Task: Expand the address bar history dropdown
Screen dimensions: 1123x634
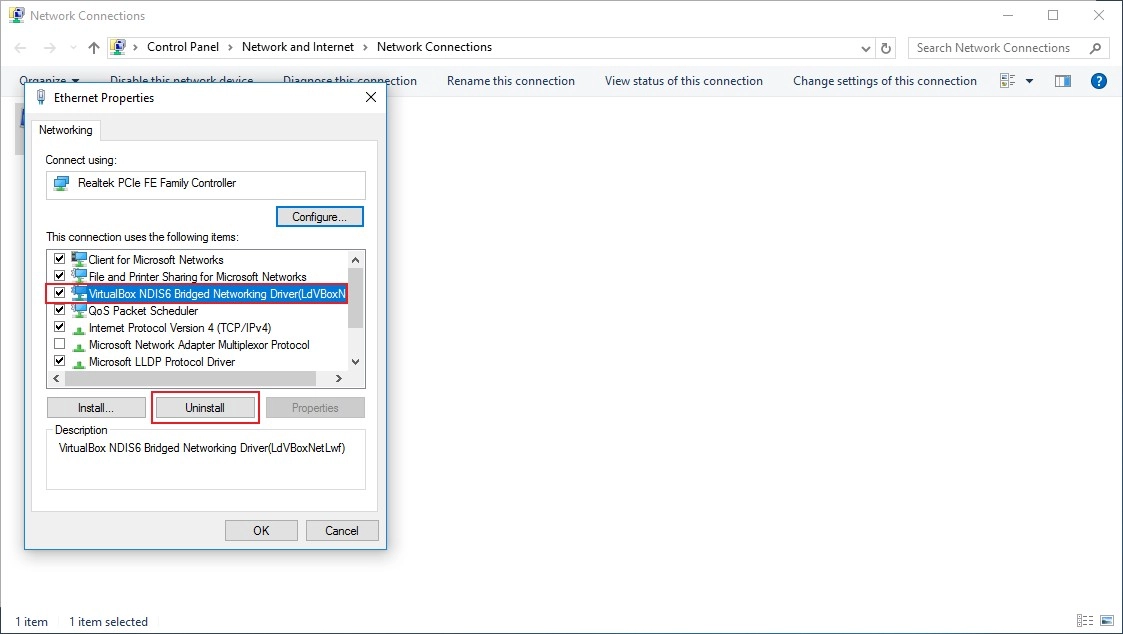Action: (866, 48)
